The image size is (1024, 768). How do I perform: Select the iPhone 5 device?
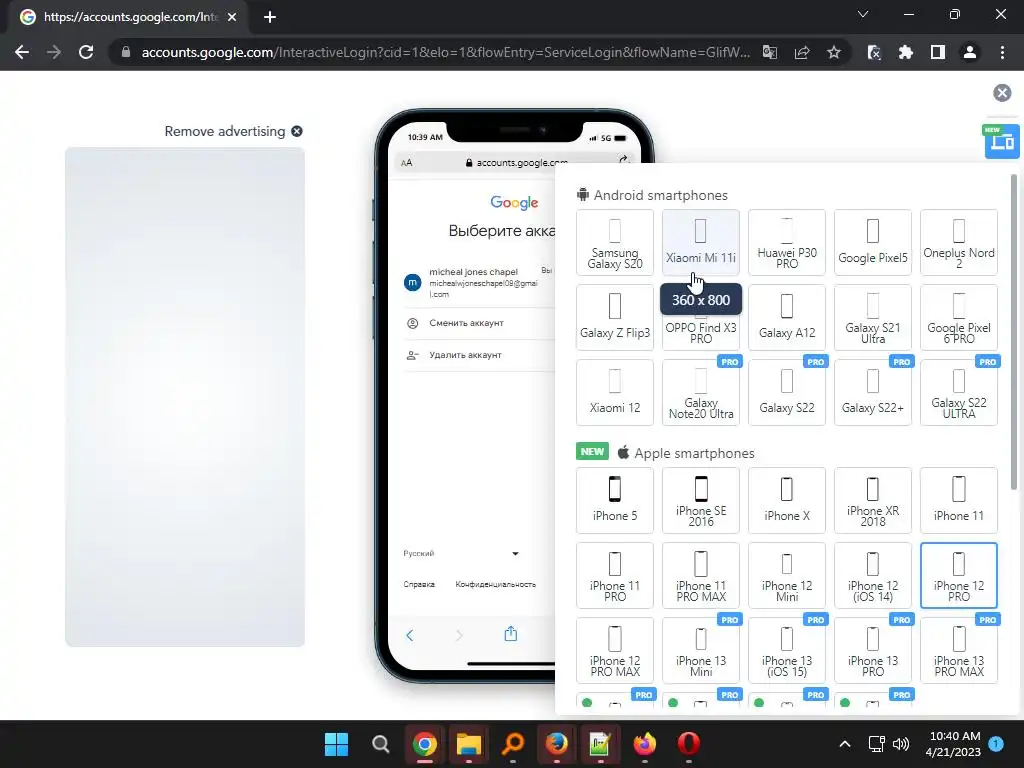pyautogui.click(x=615, y=500)
